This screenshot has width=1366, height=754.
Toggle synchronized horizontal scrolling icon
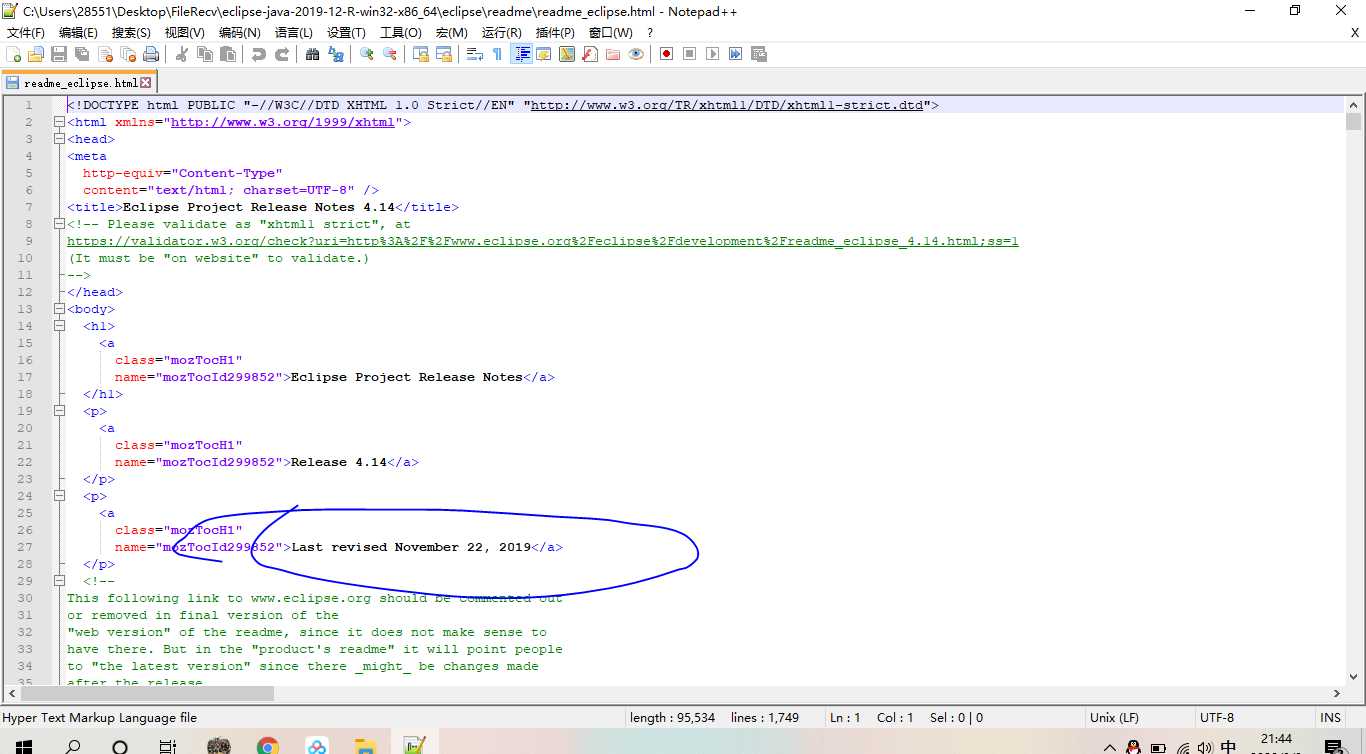(444, 54)
